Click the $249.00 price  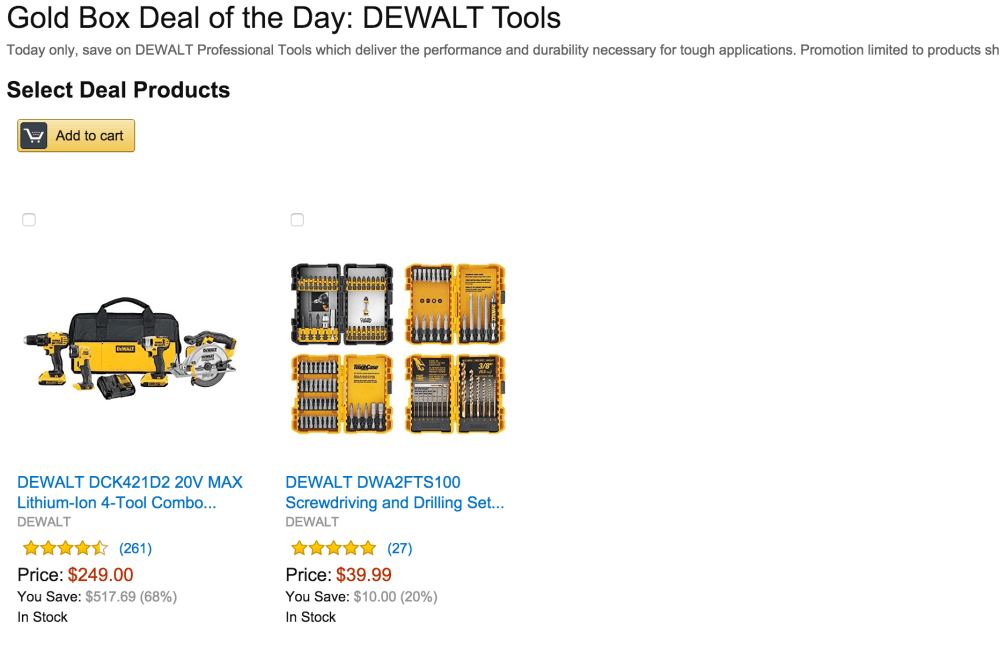100,575
